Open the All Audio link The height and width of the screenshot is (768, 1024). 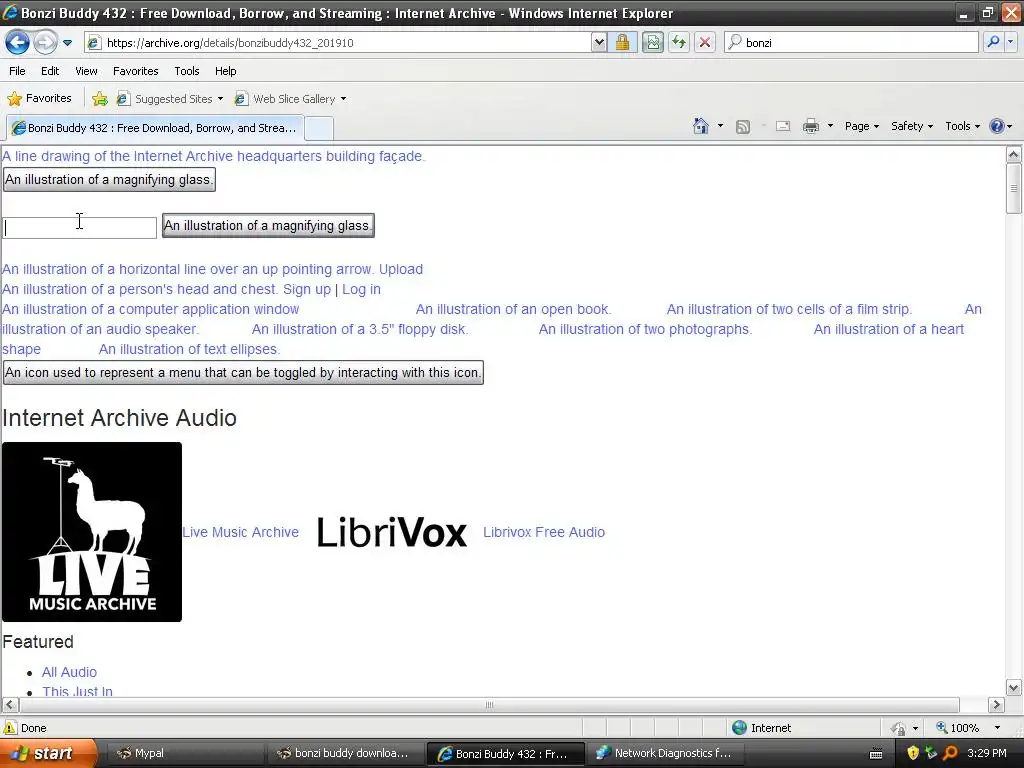[69, 672]
